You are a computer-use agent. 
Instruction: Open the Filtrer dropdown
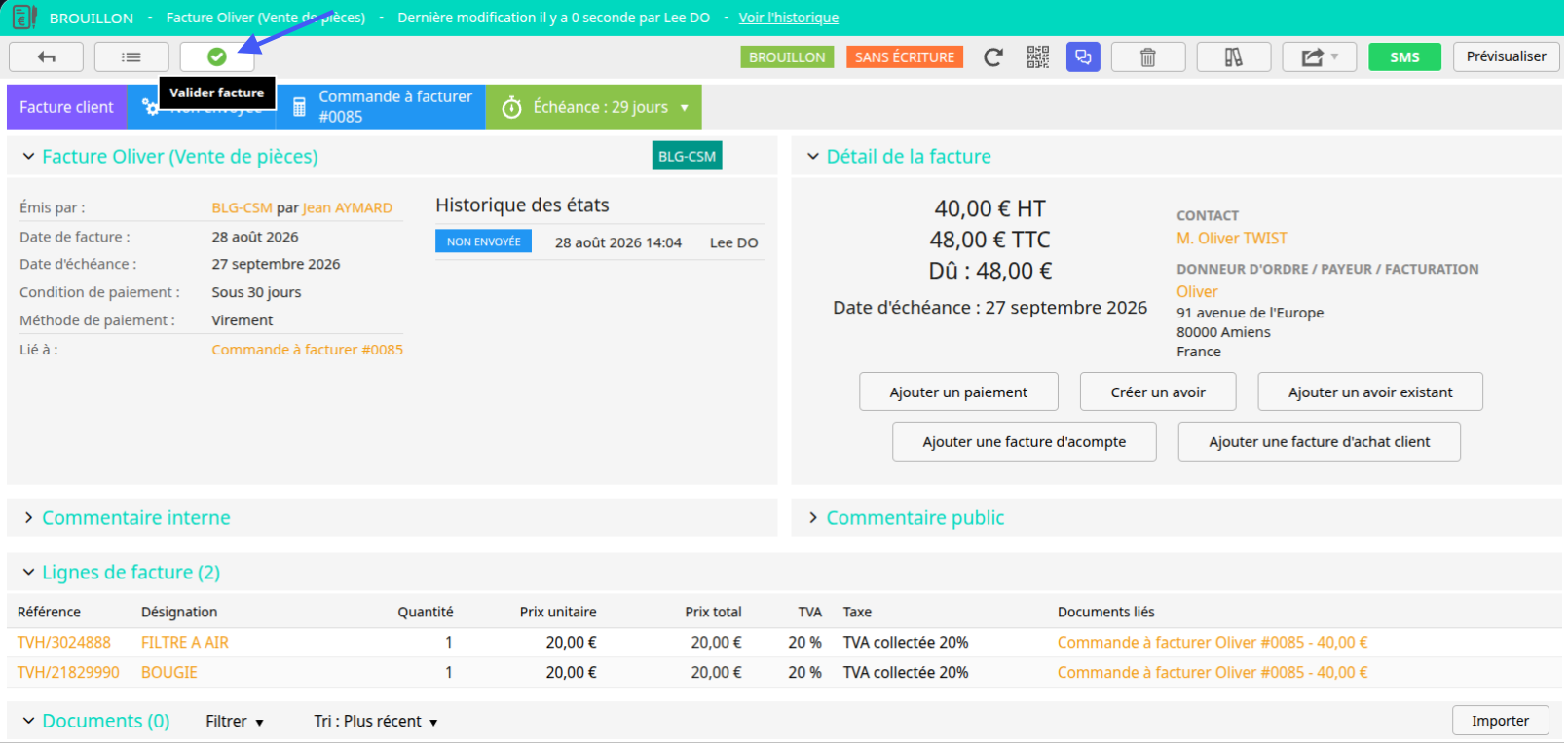(x=235, y=722)
